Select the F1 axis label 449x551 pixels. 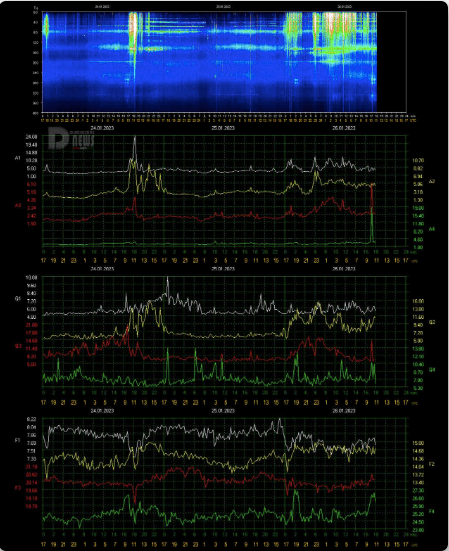tap(18, 440)
